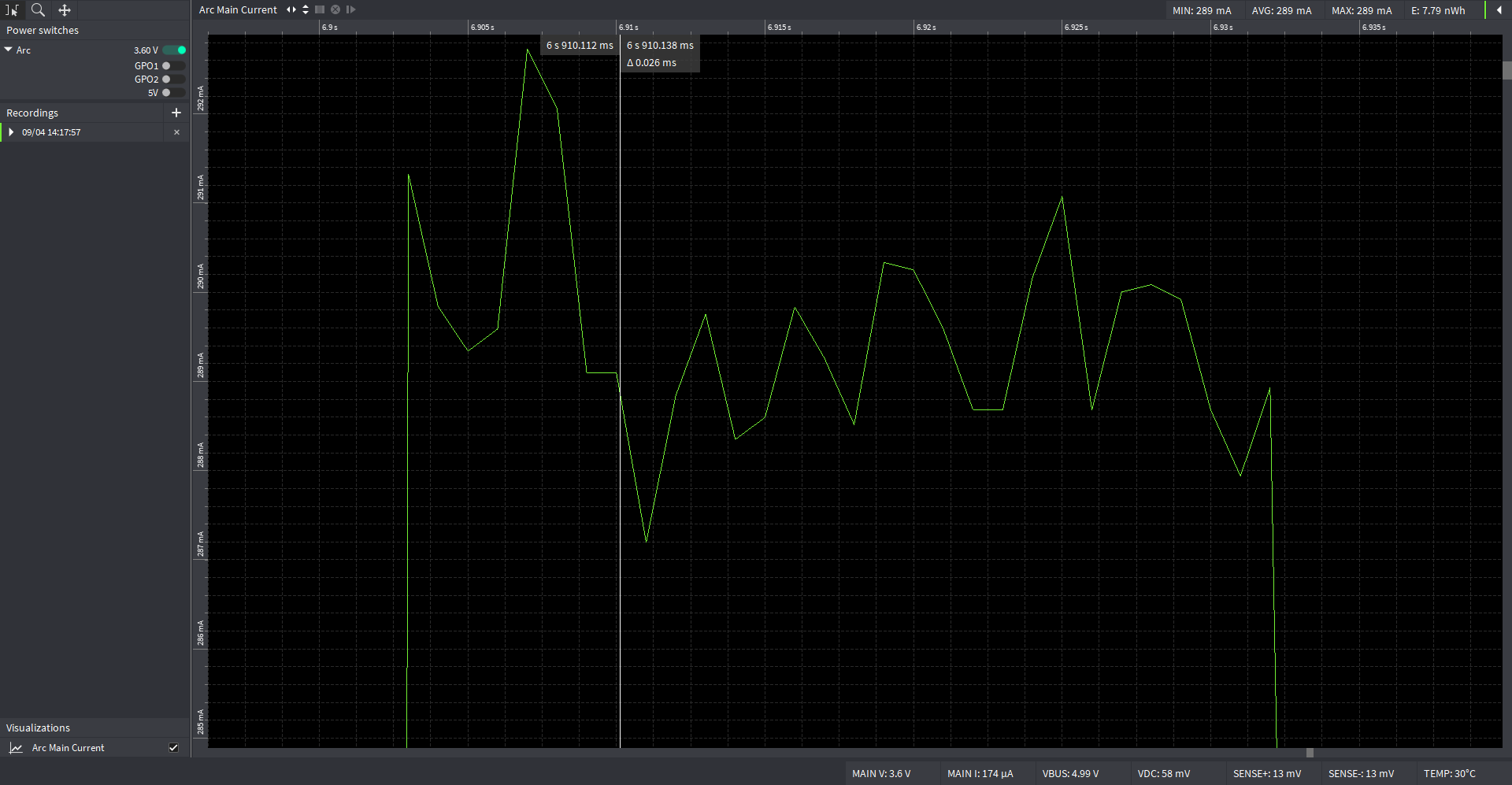Click the AVG: 289 mA readout
The width and height of the screenshot is (1512, 785).
point(1282,11)
